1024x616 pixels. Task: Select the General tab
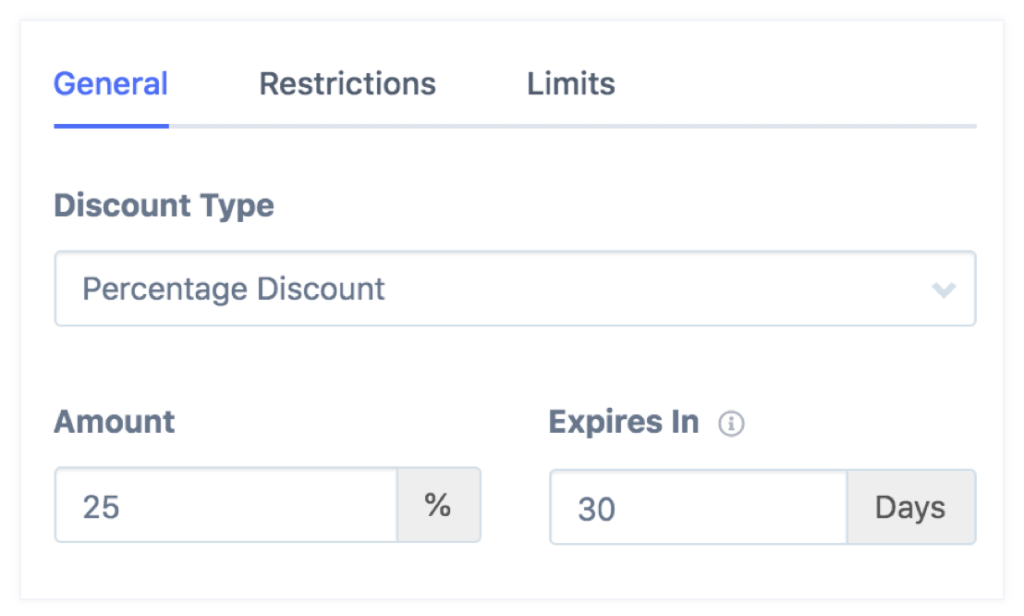click(110, 84)
